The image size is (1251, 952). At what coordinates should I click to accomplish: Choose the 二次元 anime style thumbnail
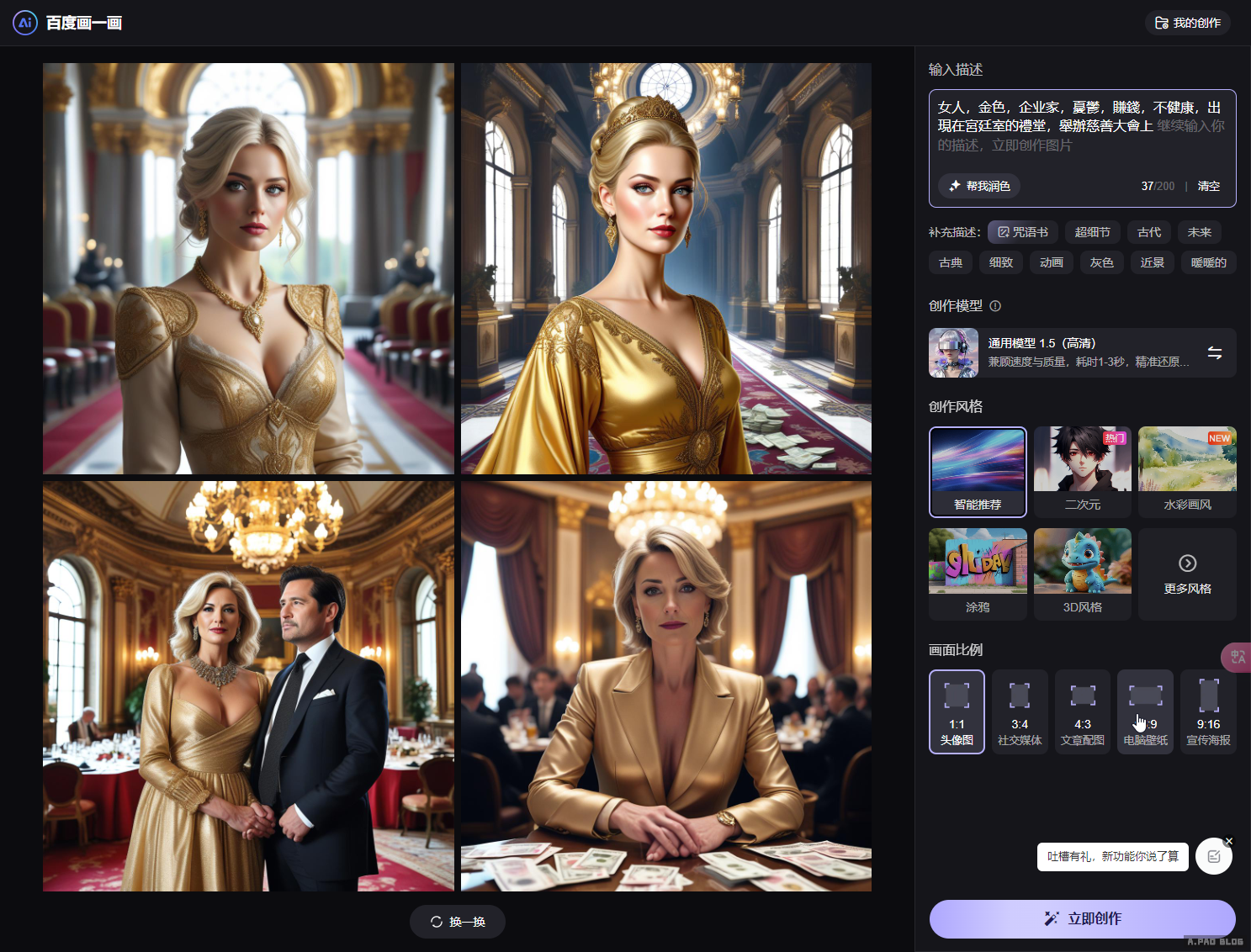click(1082, 471)
